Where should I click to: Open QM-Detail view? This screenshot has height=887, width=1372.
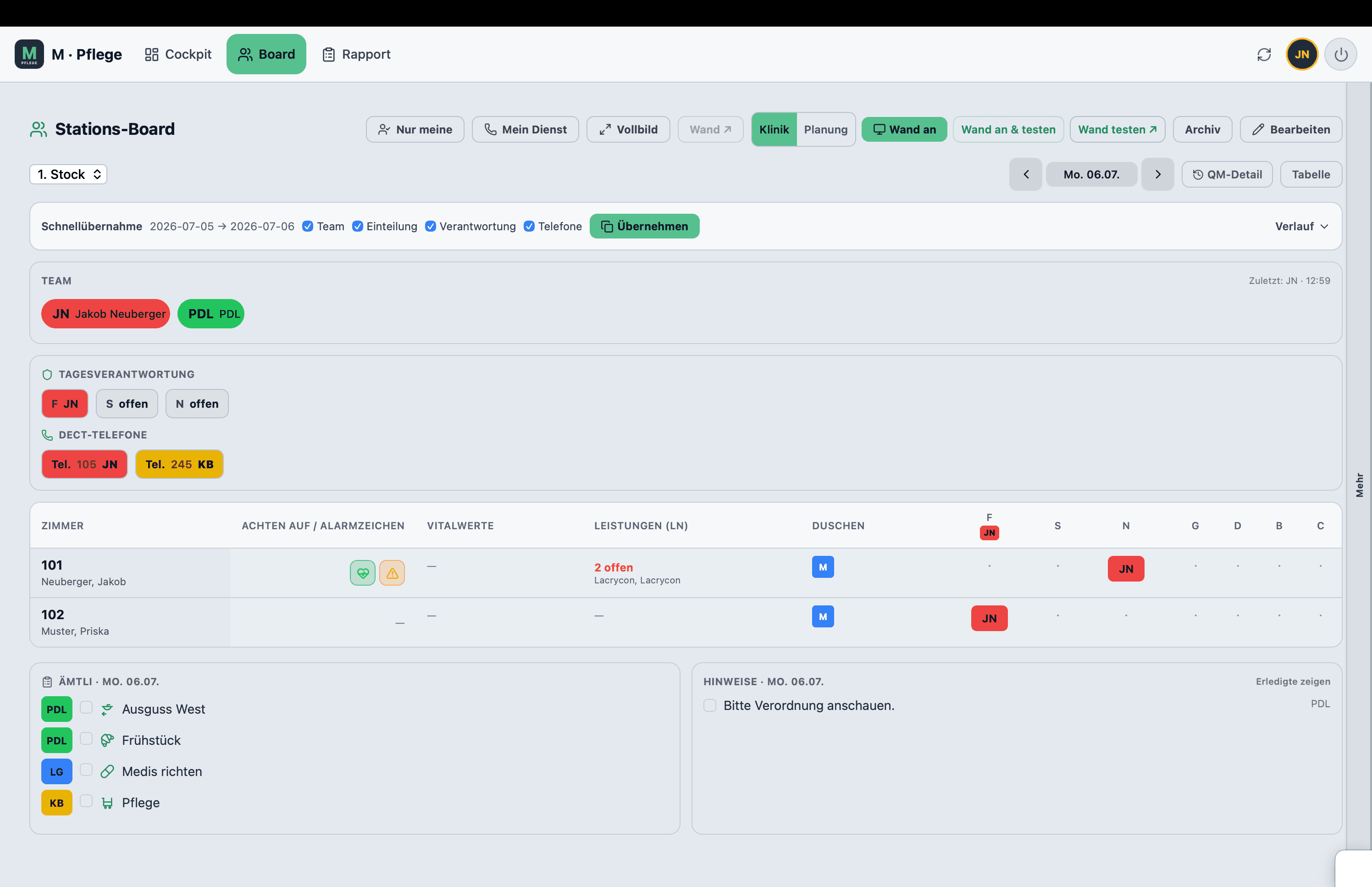[1226, 175]
